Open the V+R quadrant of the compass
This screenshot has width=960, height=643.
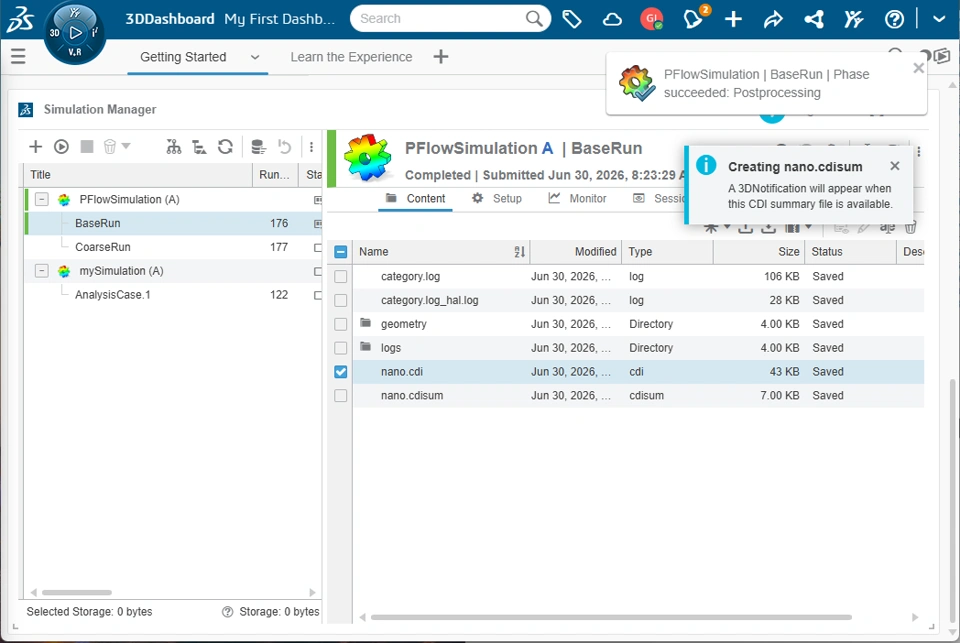(x=75, y=53)
